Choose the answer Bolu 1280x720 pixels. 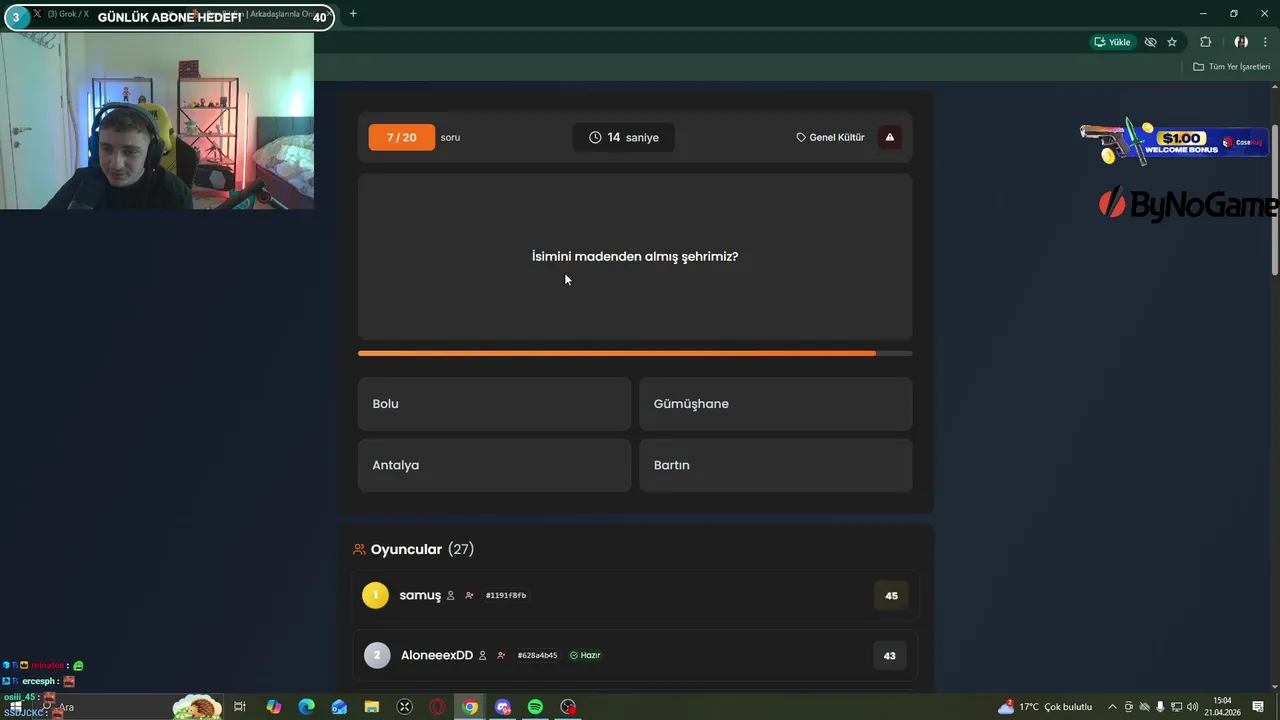(494, 404)
